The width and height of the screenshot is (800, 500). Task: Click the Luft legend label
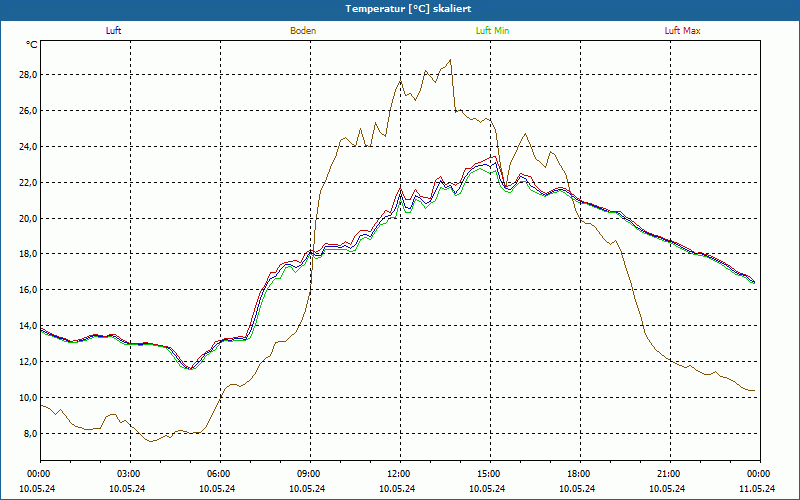(x=113, y=31)
